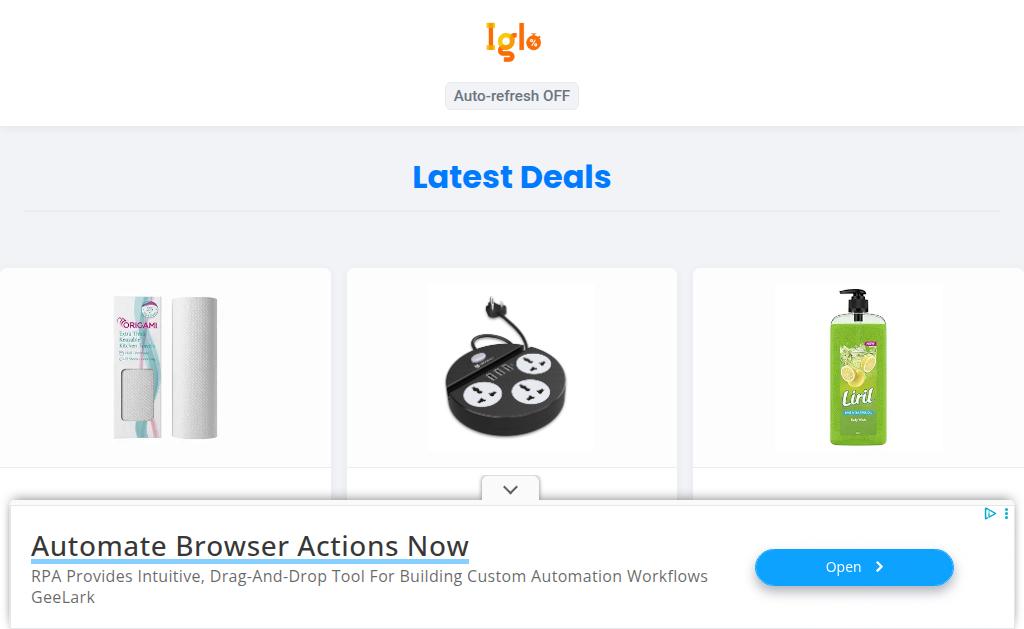Click the GeeLark advertiser name

tap(63, 597)
